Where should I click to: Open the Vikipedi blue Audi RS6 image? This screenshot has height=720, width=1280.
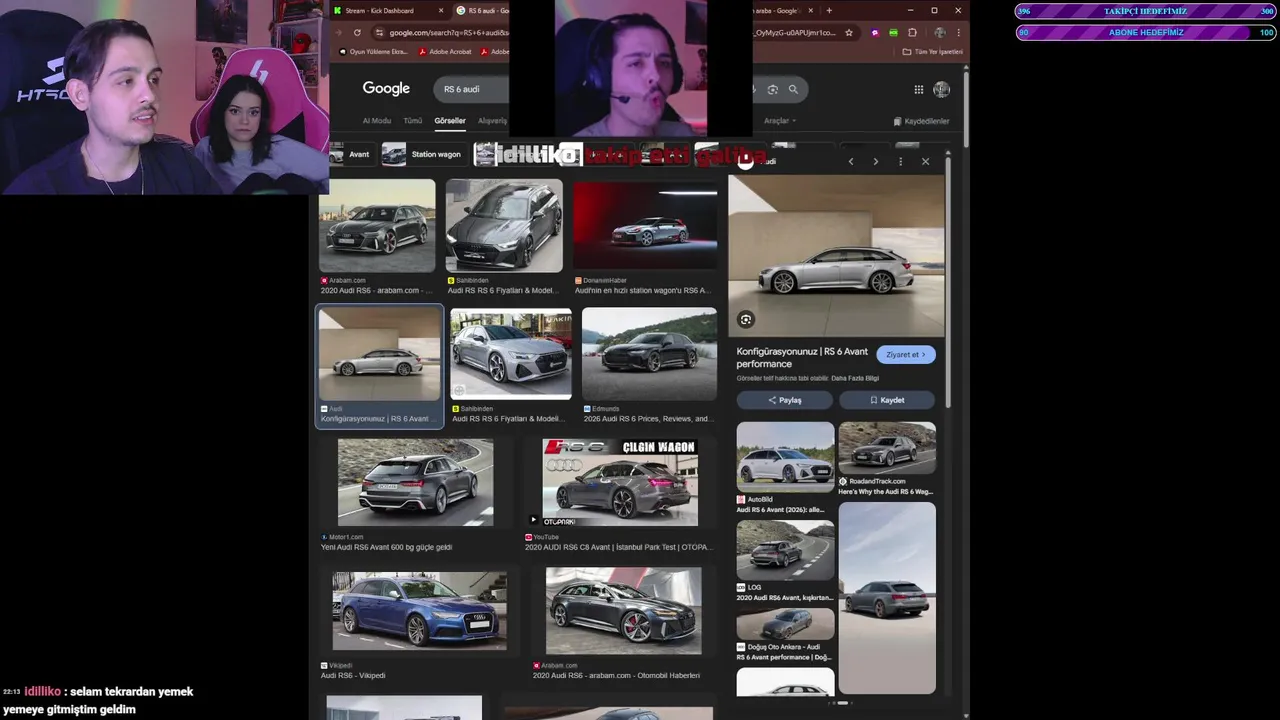[419, 611]
